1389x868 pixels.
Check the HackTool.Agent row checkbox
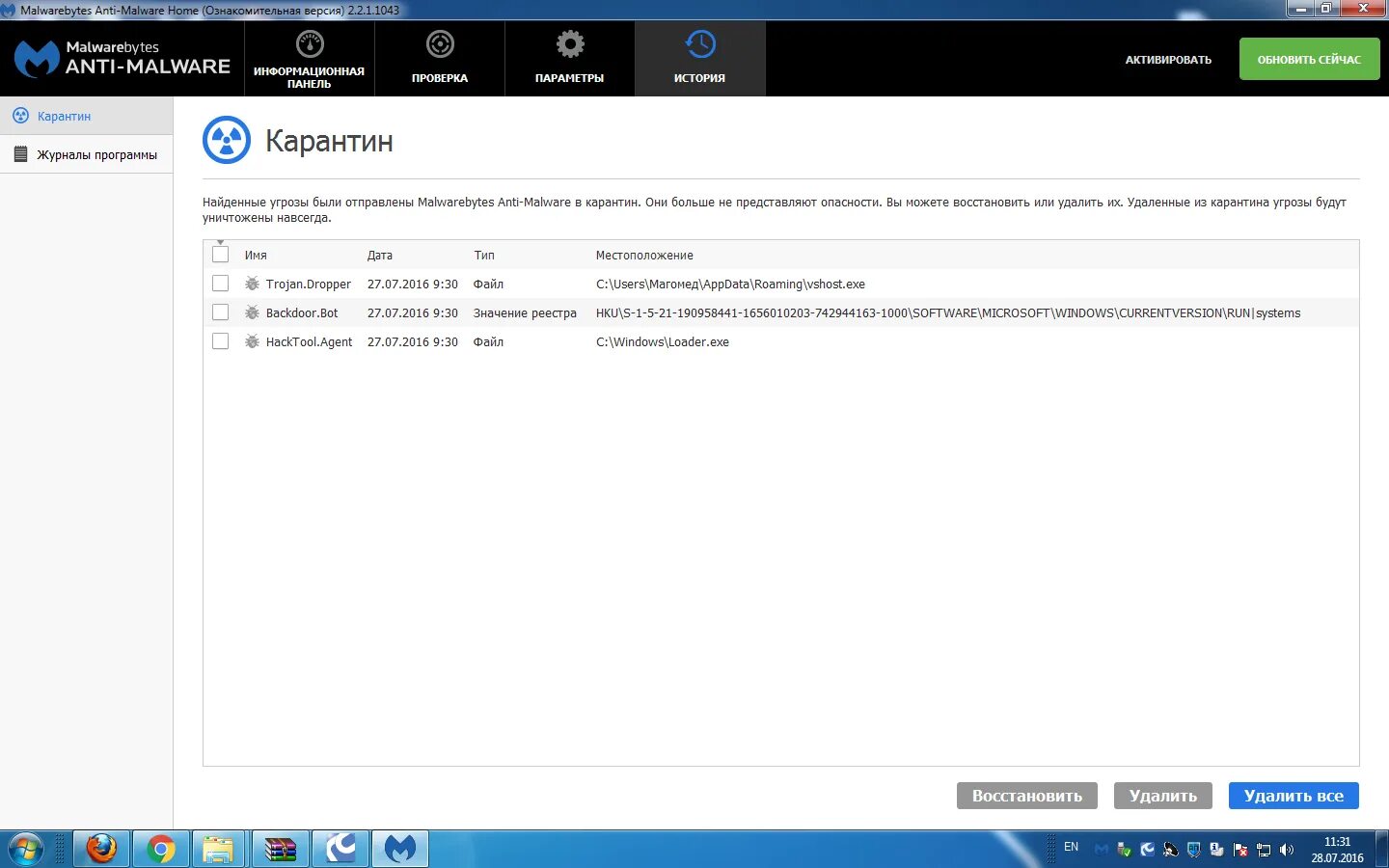pos(220,341)
